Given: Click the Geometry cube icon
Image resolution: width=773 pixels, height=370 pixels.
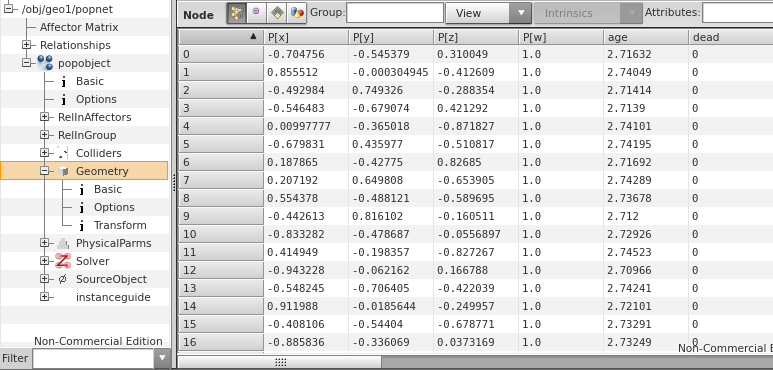Looking at the screenshot, I should point(63,171).
